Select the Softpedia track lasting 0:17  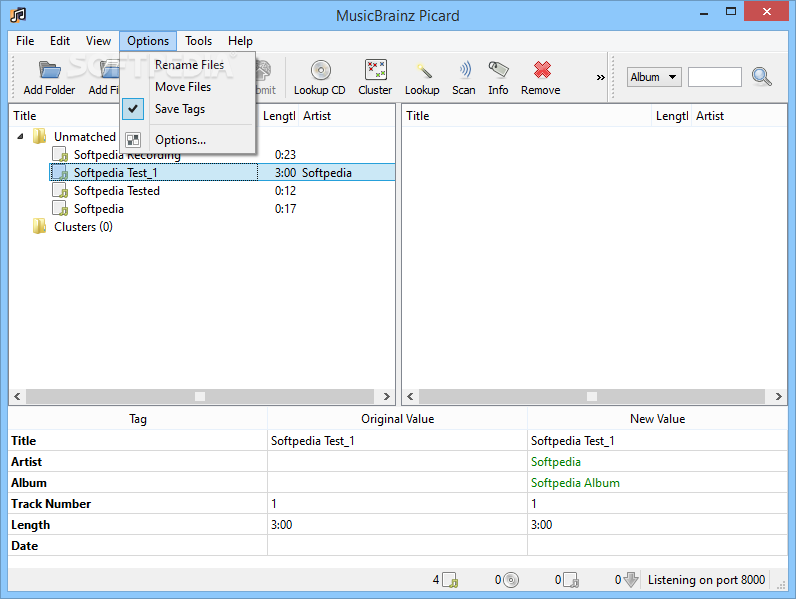click(99, 209)
